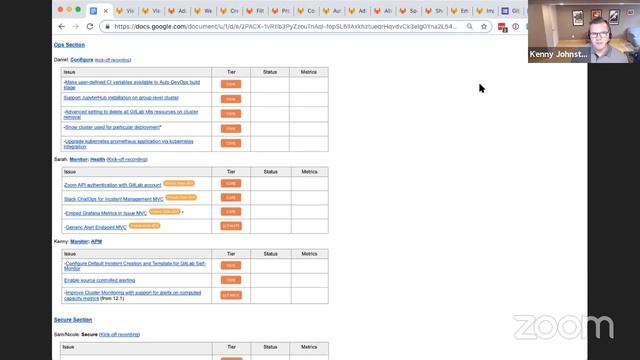The width and height of the screenshot is (640, 360).
Task: Open the Health link next to Sarah
Action: point(98,160)
